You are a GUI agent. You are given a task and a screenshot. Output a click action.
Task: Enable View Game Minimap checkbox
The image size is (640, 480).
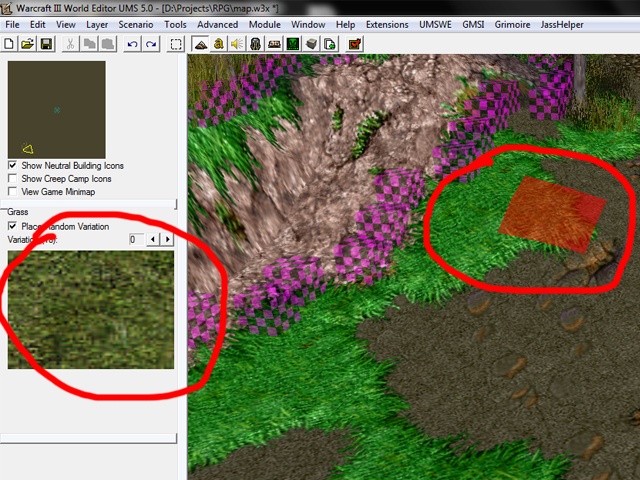point(13,191)
